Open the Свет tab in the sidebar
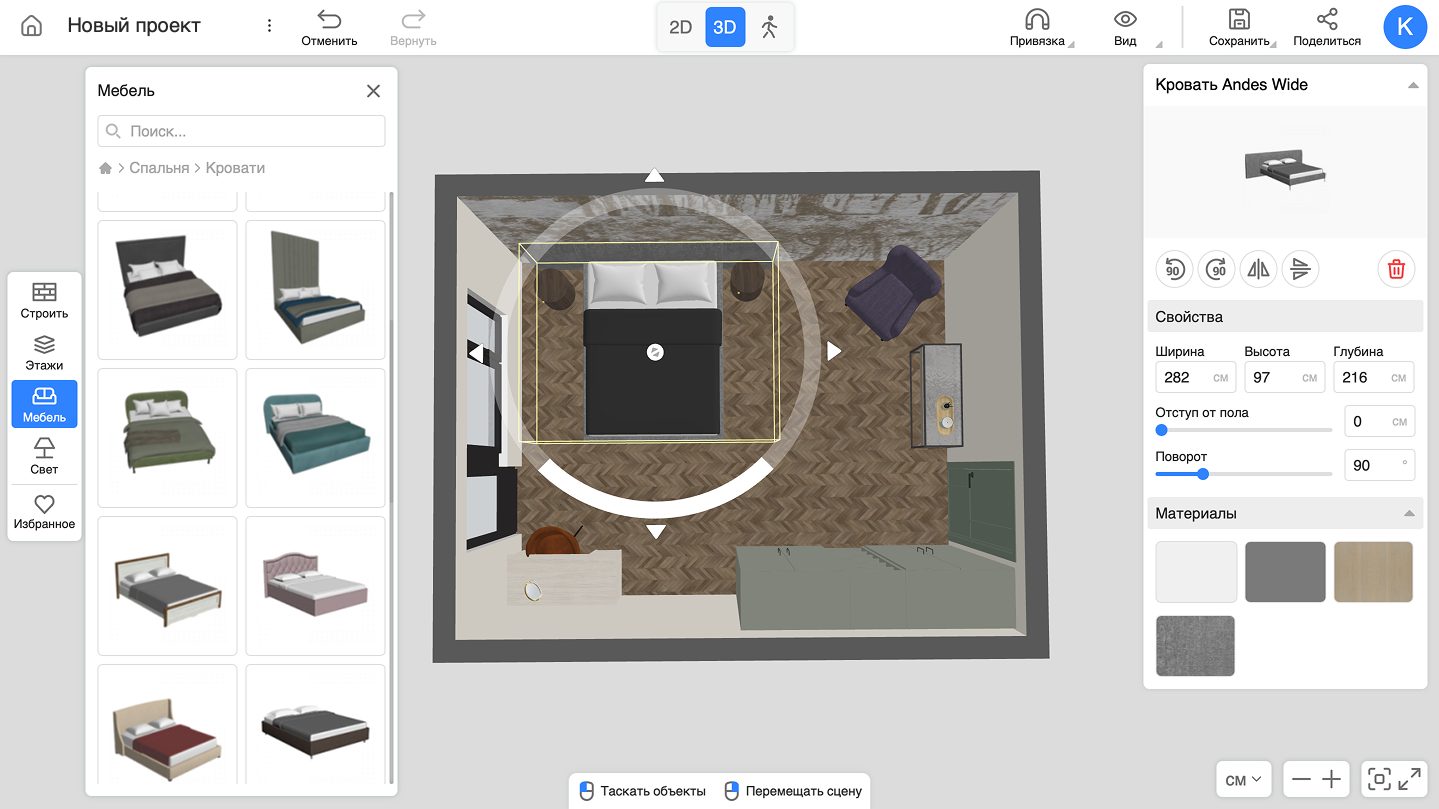1439x809 pixels. click(44, 456)
